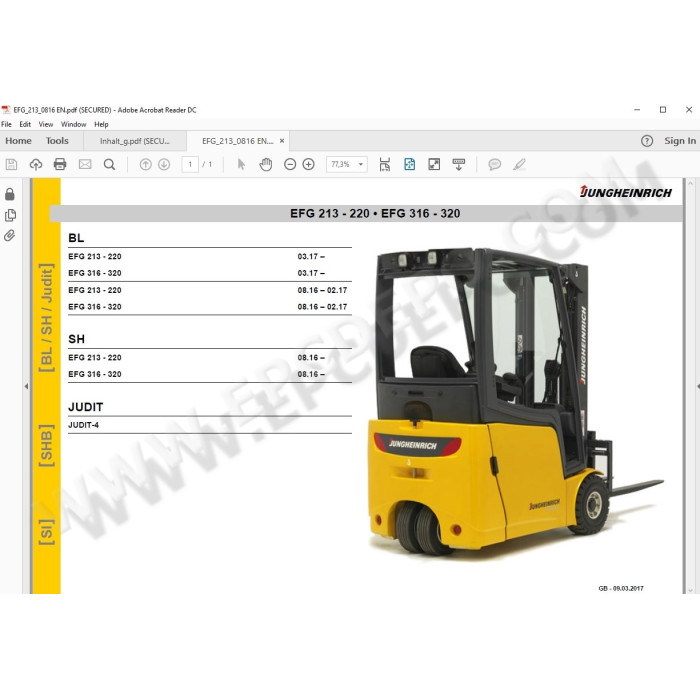
Task: Switch to the Home tab
Action: pyautogui.click(x=18, y=141)
